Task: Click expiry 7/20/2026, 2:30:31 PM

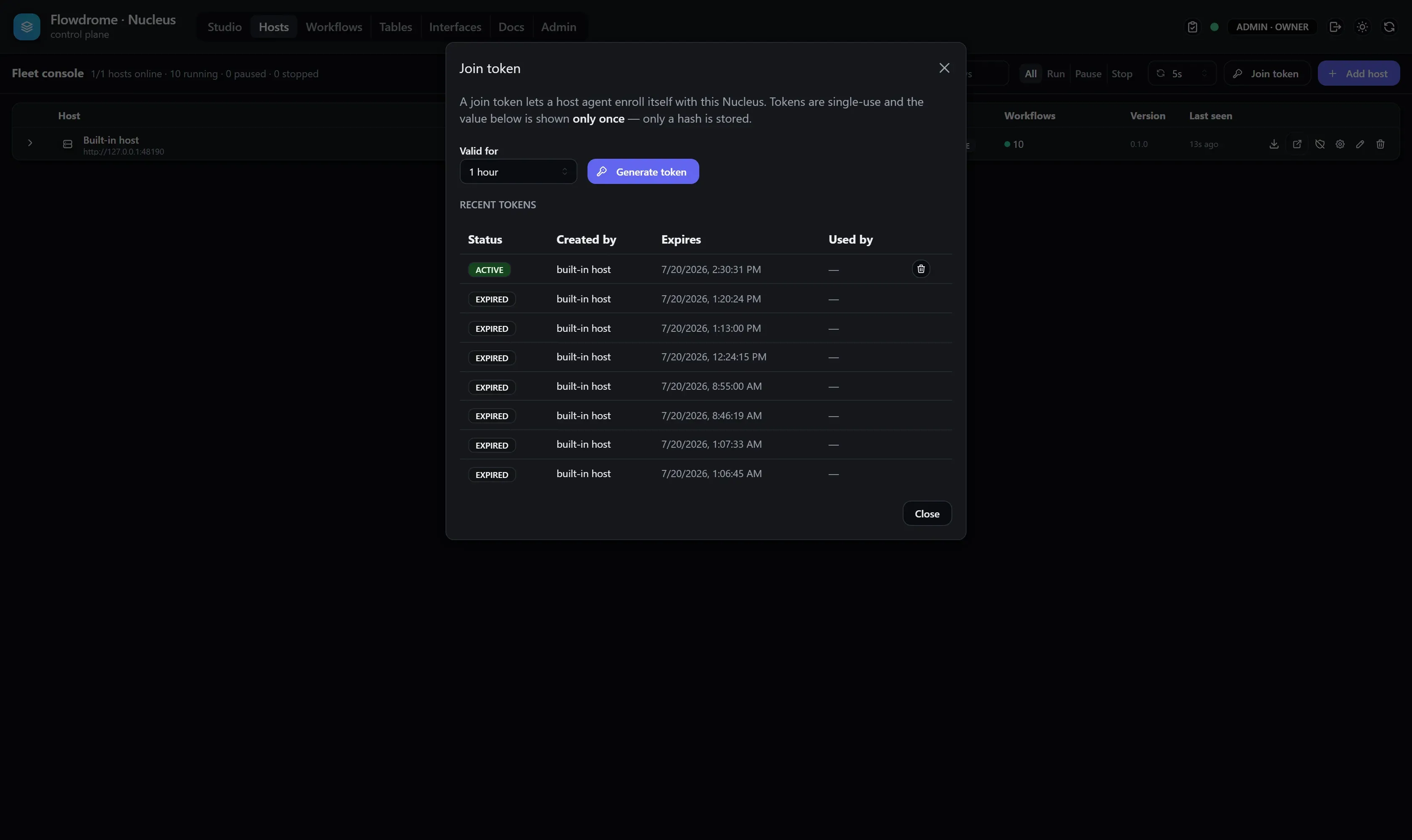Action: pos(711,270)
